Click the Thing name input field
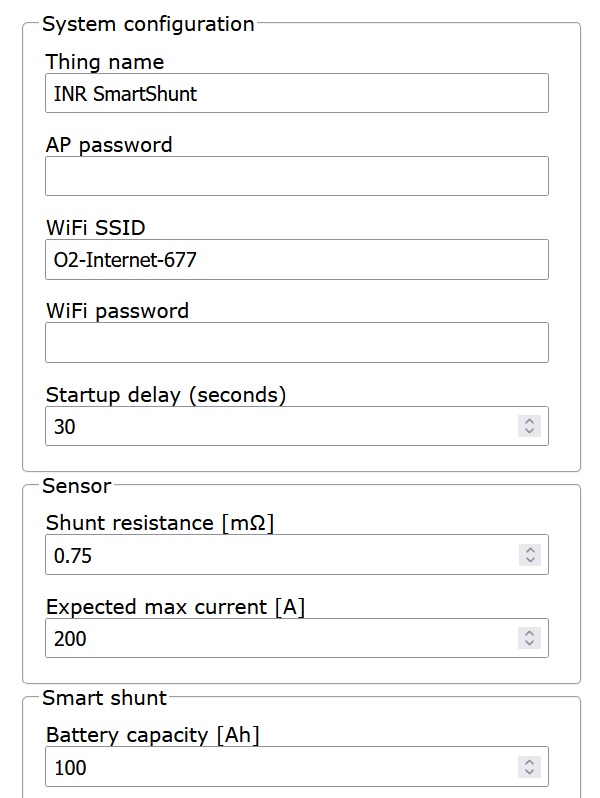 coord(296,93)
